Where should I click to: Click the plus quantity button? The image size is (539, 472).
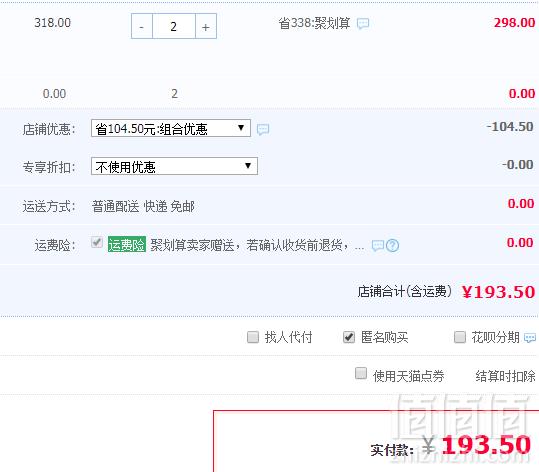206,26
